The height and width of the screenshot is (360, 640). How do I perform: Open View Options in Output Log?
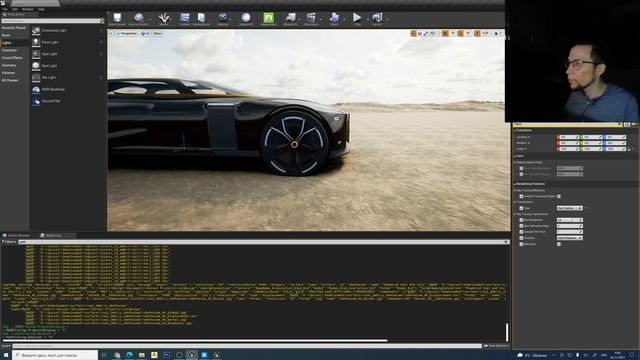(x=496, y=346)
